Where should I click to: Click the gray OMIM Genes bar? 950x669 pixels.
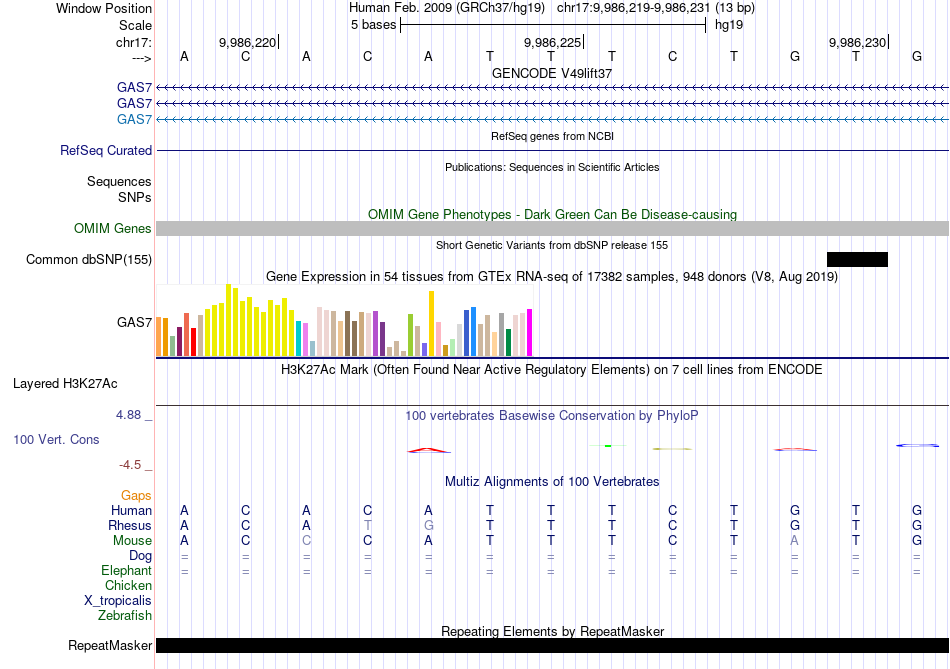[552, 229]
